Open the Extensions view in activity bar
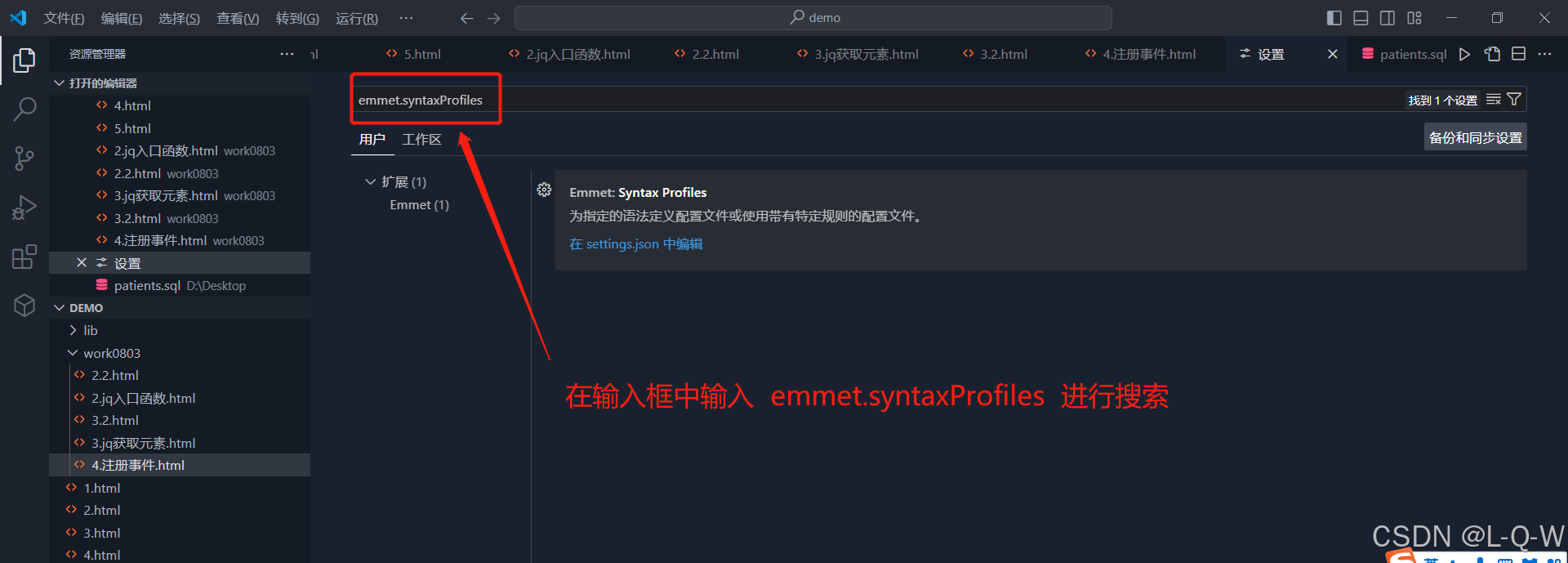Screen dimensions: 1568x563 [x=24, y=257]
